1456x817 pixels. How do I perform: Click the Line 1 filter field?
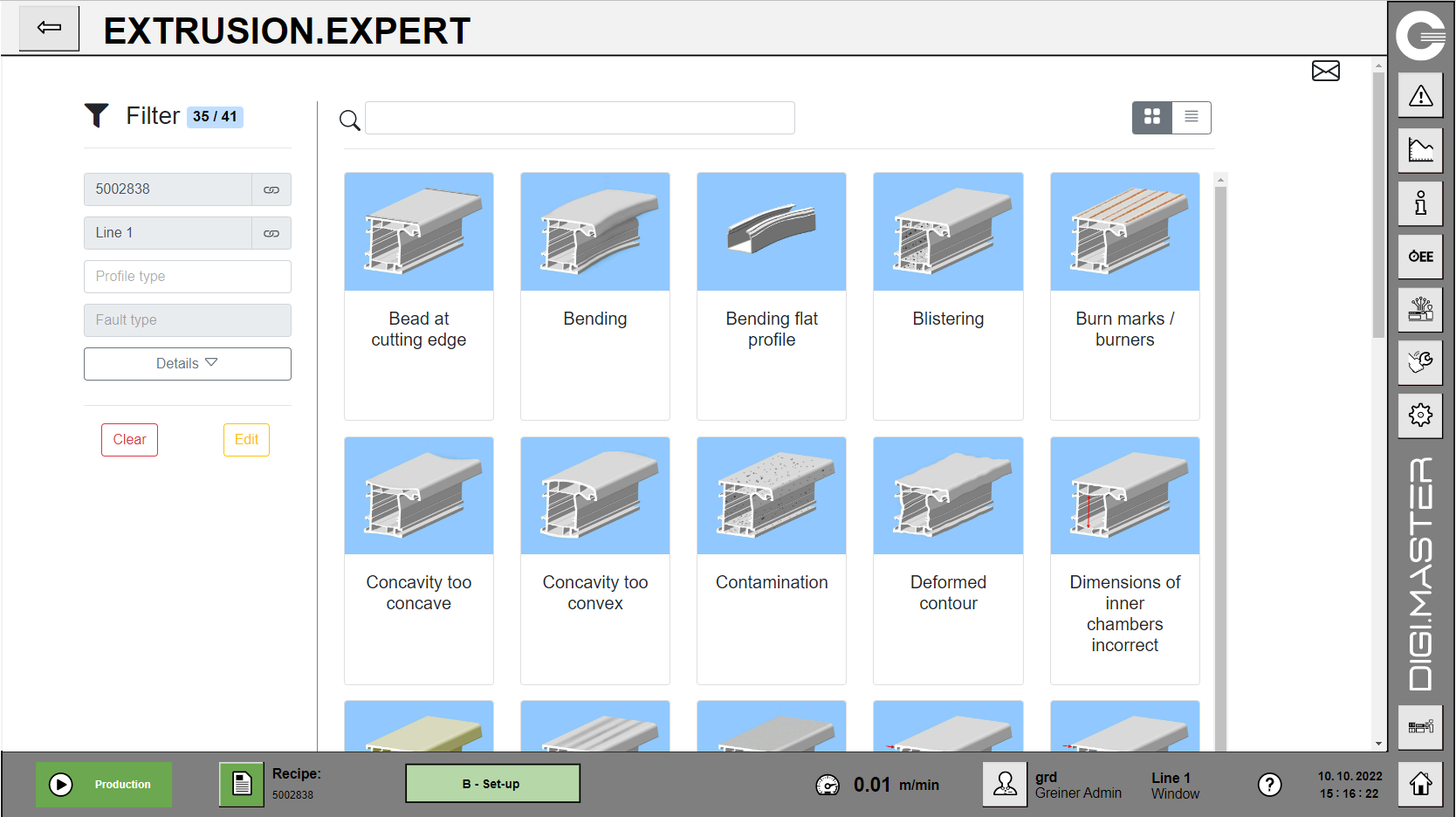point(168,233)
